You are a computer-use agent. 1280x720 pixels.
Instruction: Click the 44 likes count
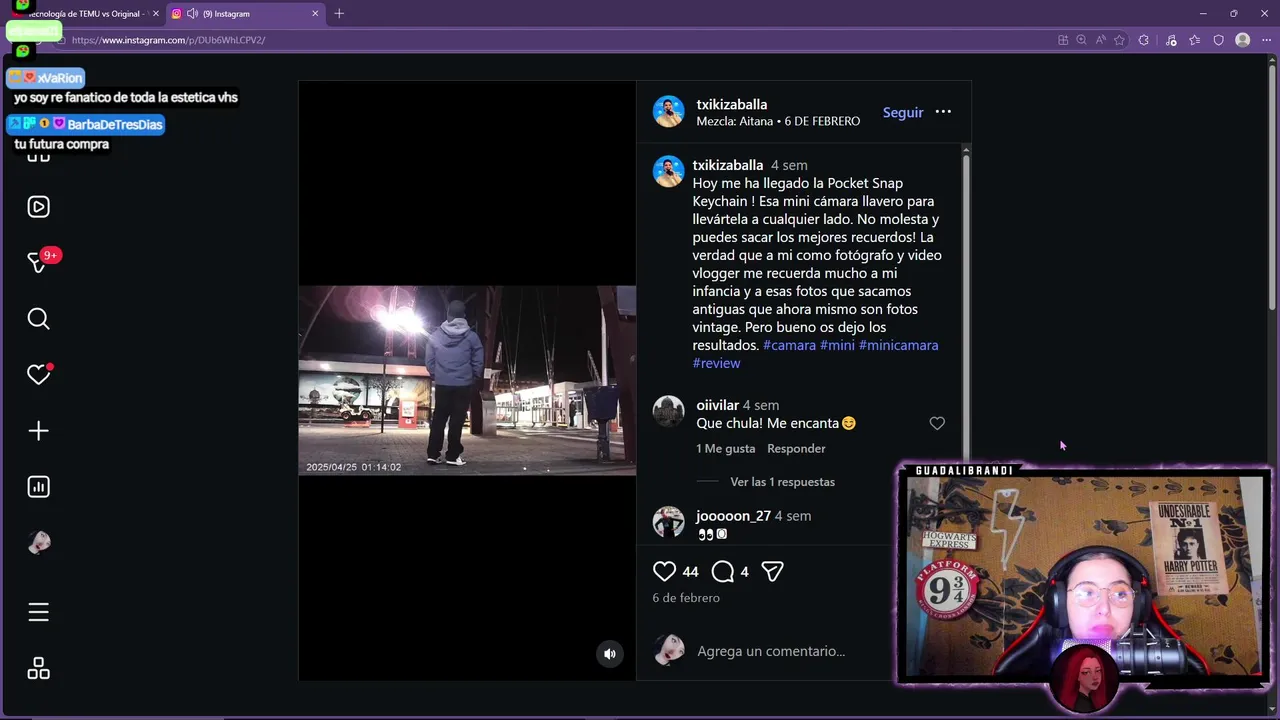point(690,572)
